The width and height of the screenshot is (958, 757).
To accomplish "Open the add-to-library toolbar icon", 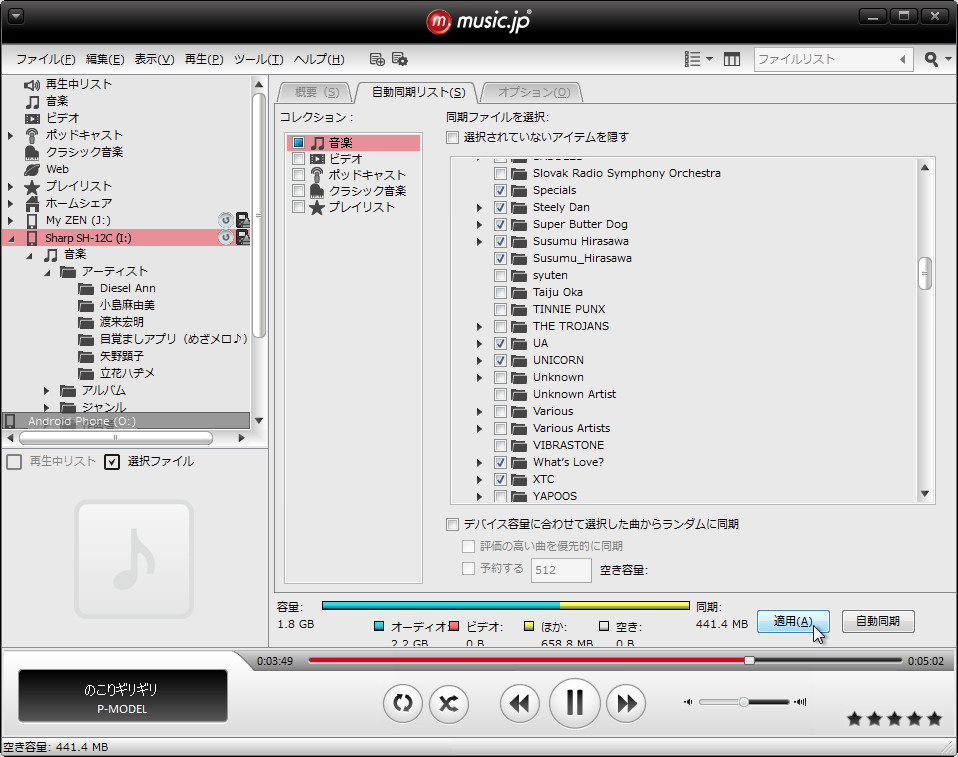I will (377, 59).
